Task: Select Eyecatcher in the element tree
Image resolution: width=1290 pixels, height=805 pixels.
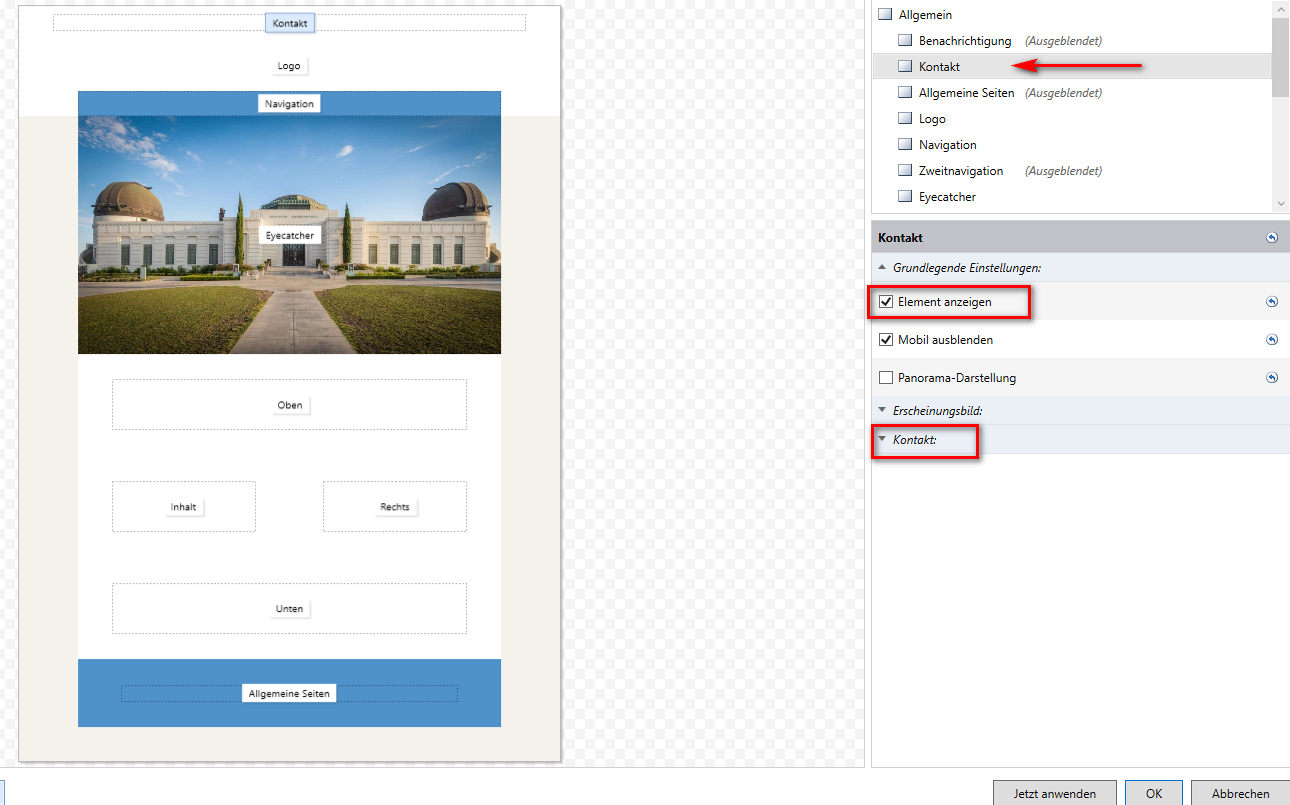Action: (947, 197)
